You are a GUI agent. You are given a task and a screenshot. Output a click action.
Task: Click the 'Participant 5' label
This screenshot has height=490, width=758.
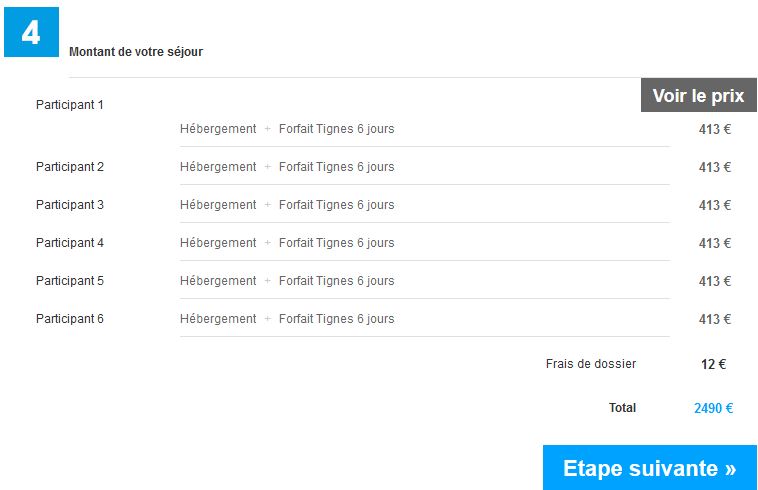point(70,281)
